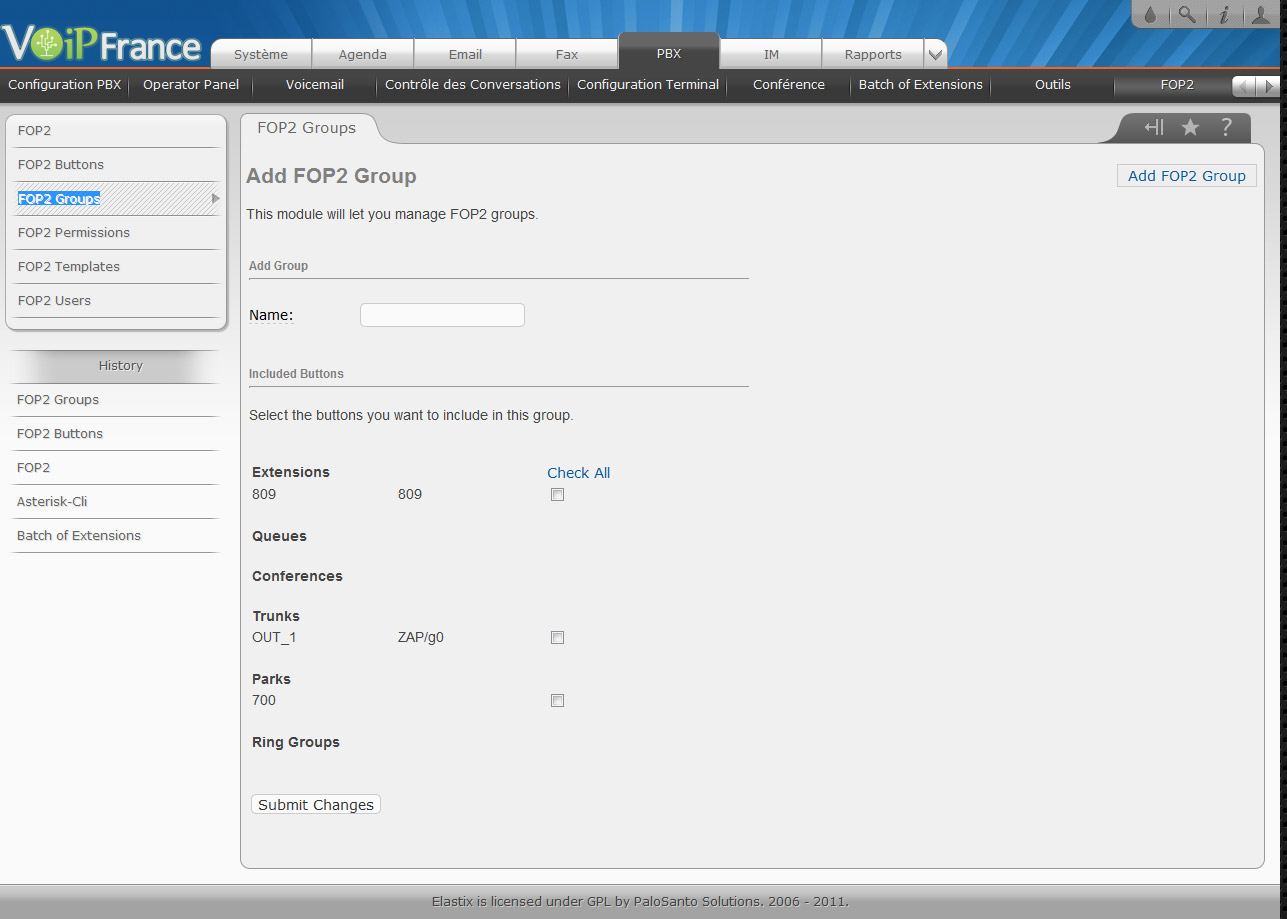Tick the Parks 700 checkbox

point(558,701)
